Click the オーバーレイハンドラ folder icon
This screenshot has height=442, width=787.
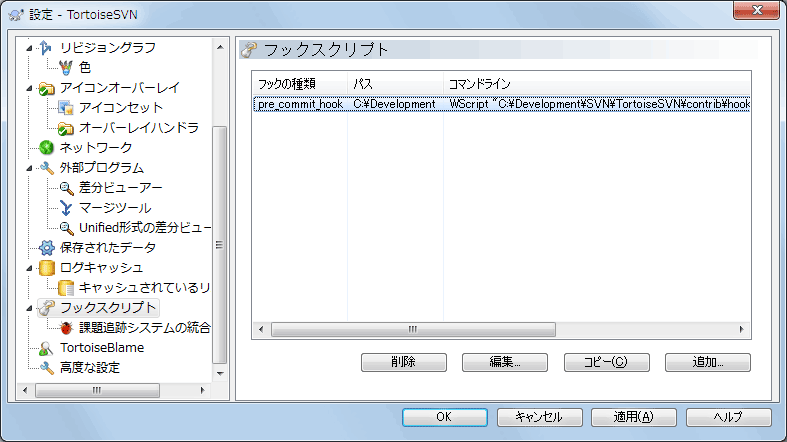tap(66, 128)
